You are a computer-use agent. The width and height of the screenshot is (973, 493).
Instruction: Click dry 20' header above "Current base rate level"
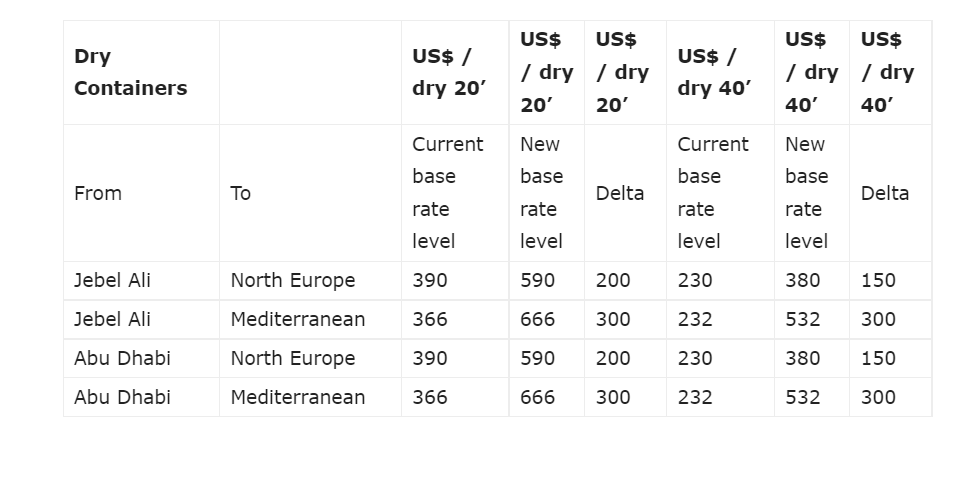click(449, 72)
